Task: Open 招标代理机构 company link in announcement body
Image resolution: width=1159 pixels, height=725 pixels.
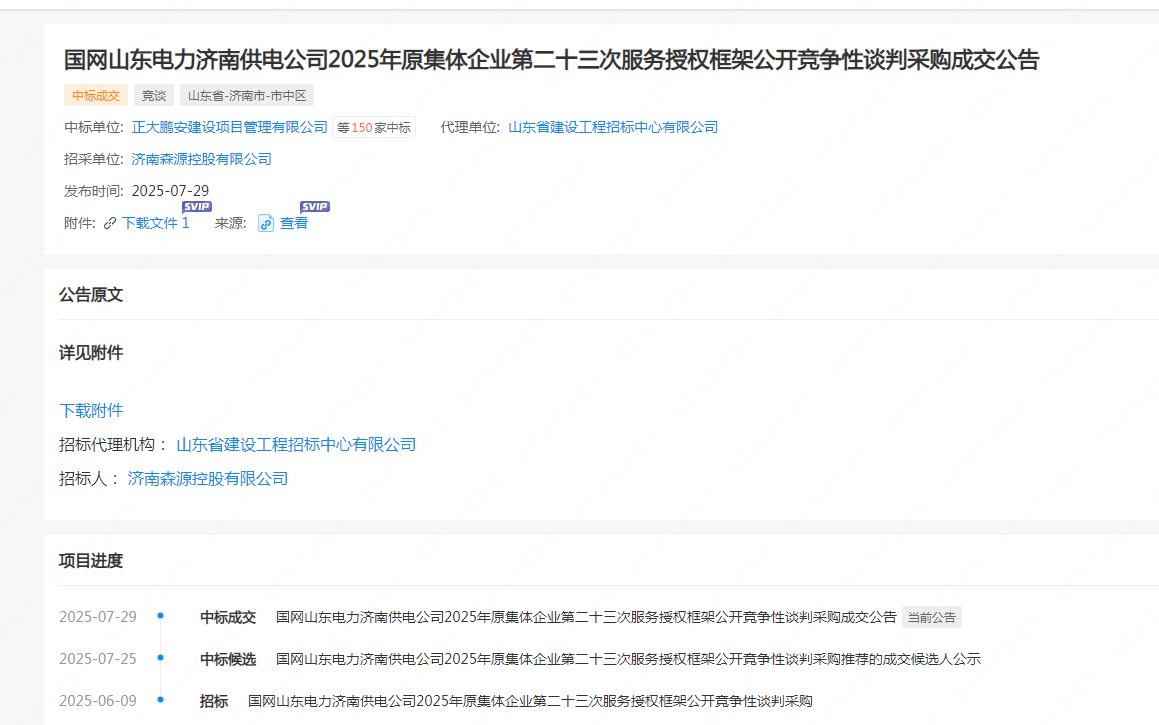Action: click(x=296, y=444)
